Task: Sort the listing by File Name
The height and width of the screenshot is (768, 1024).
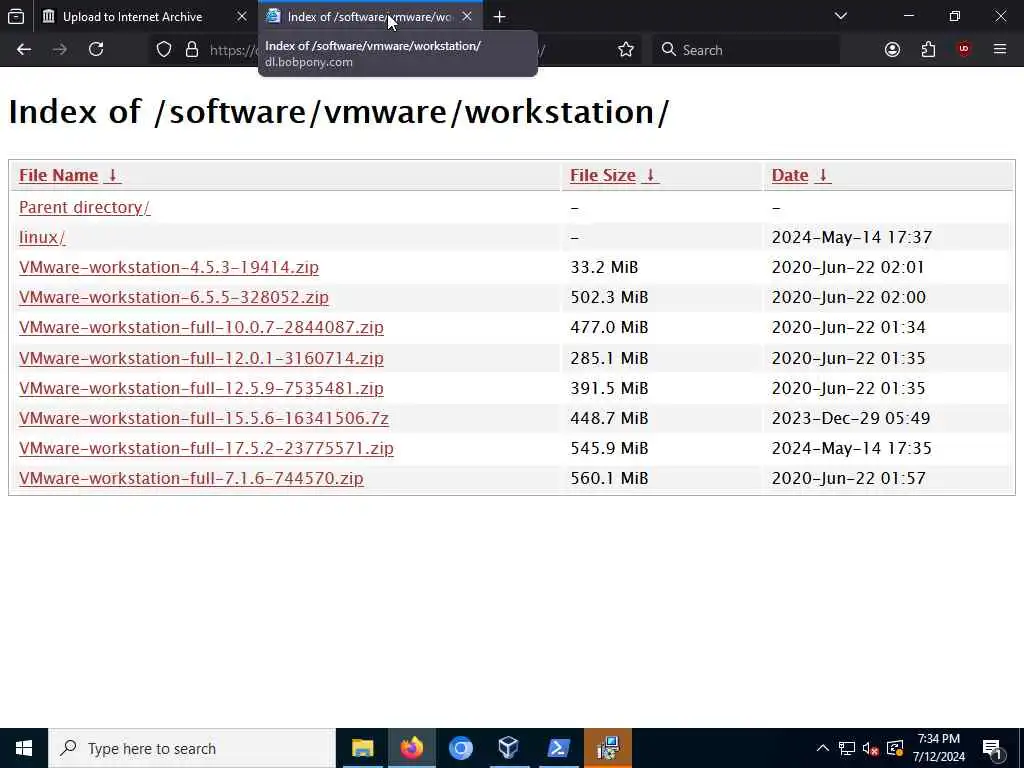Action: click(x=59, y=175)
